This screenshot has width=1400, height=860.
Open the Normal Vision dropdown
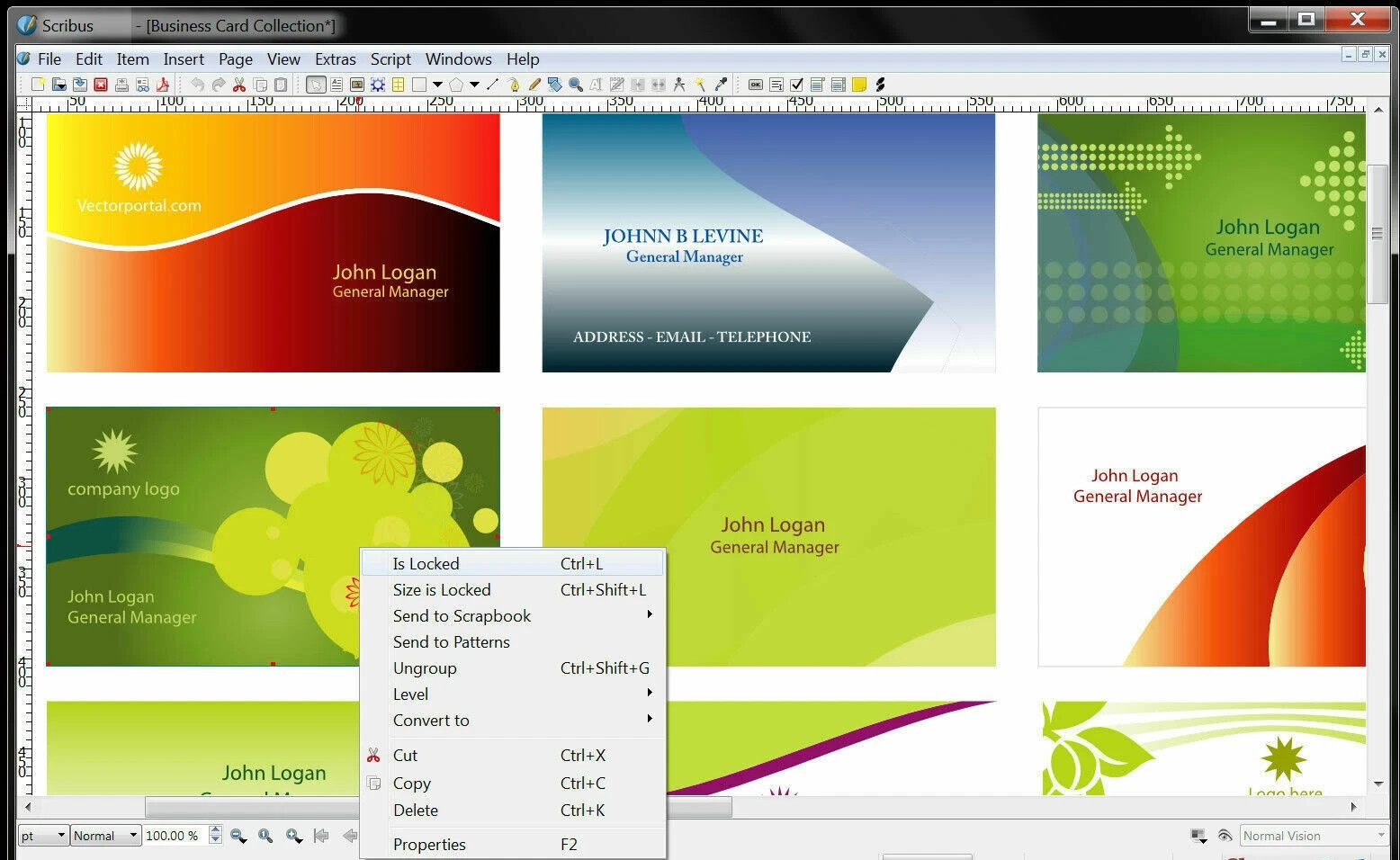click(1315, 836)
